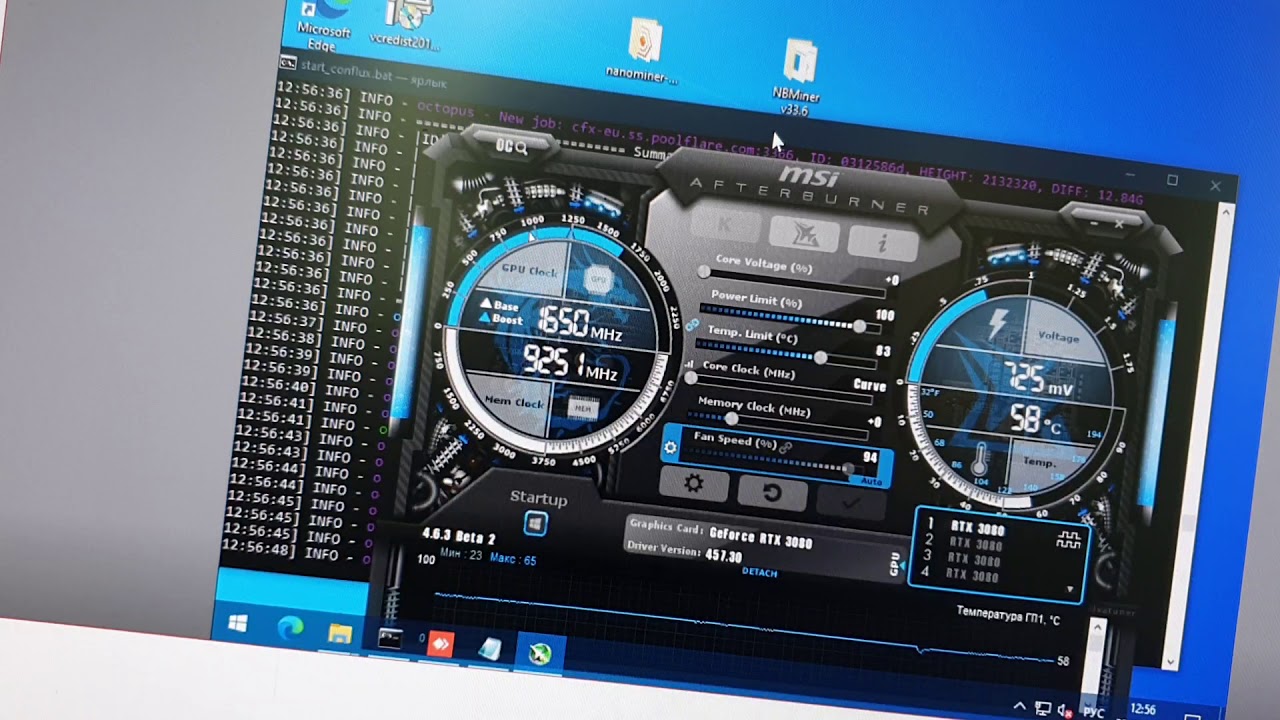
Task: Open Afterburner settings gear button
Action: coord(693,484)
